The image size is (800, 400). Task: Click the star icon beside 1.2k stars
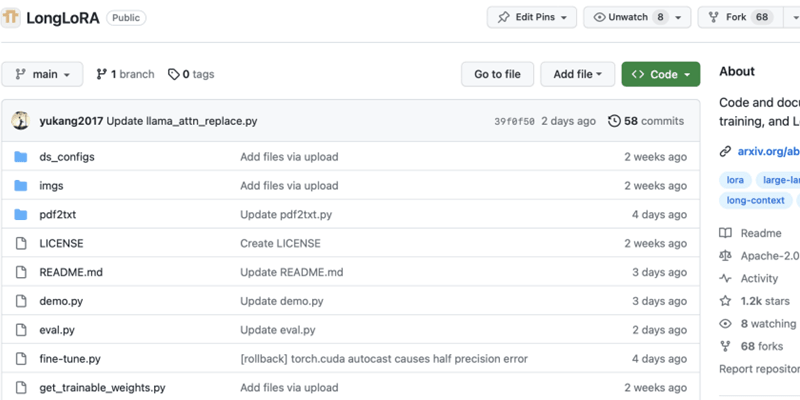725,301
